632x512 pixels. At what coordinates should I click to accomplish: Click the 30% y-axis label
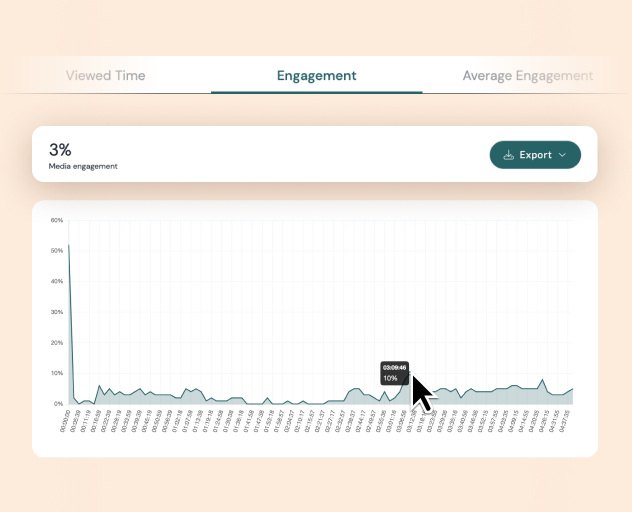(x=56, y=312)
